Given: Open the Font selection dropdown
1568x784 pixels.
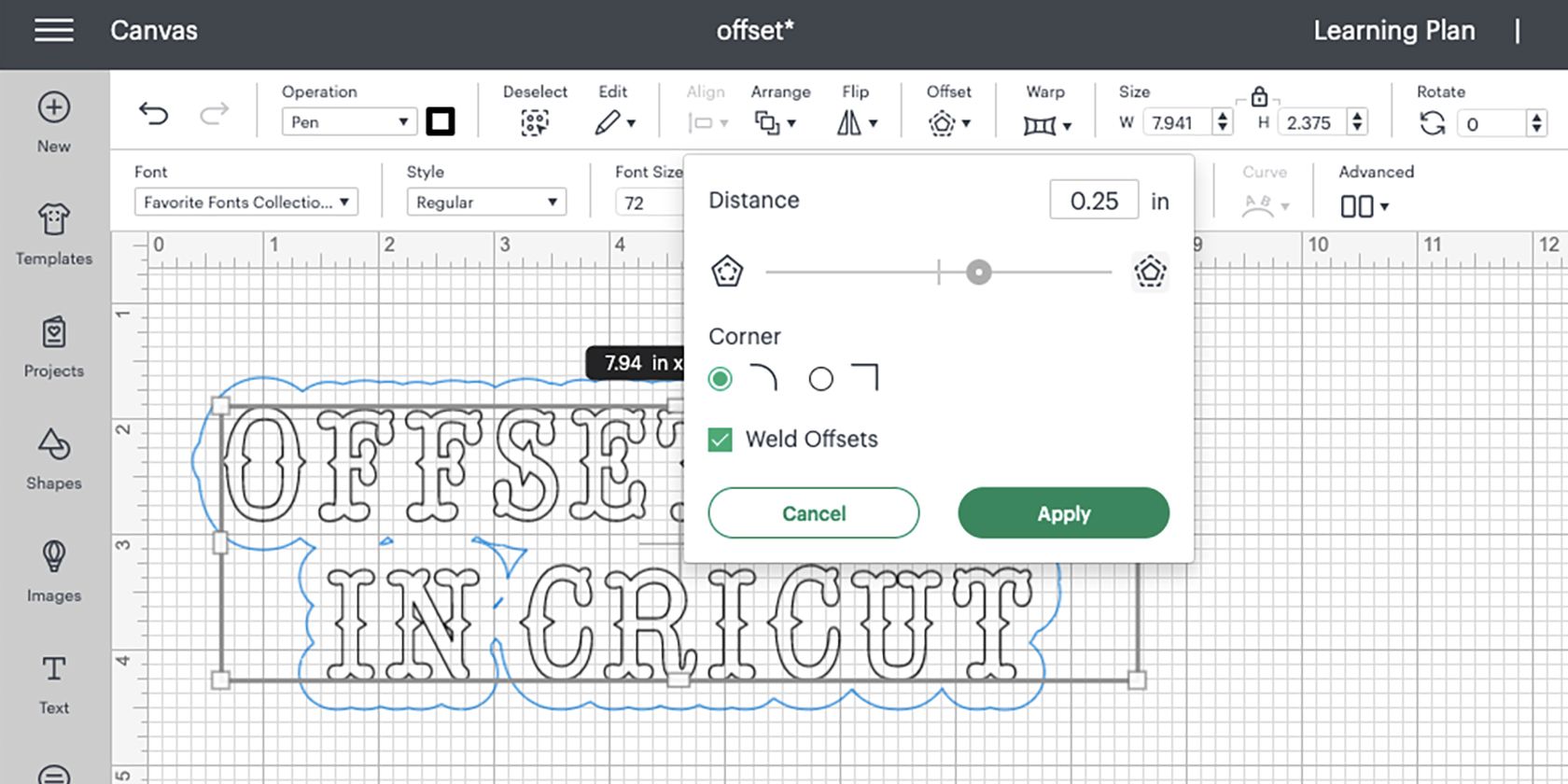Looking at the screenshot, I should [x=246, y=203].
